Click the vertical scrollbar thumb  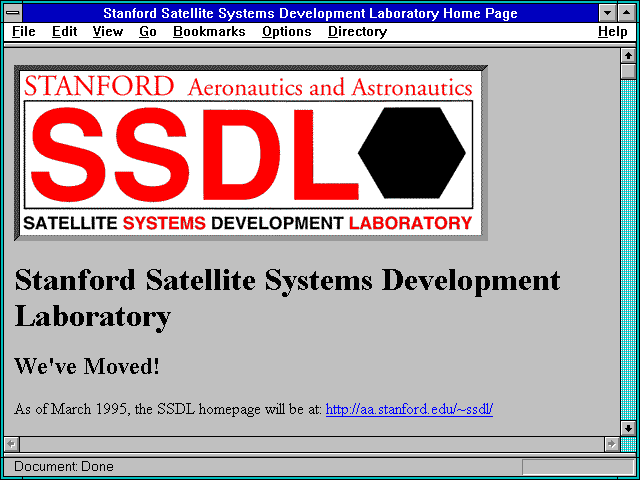pyautogui.click(x=628, y=71)
